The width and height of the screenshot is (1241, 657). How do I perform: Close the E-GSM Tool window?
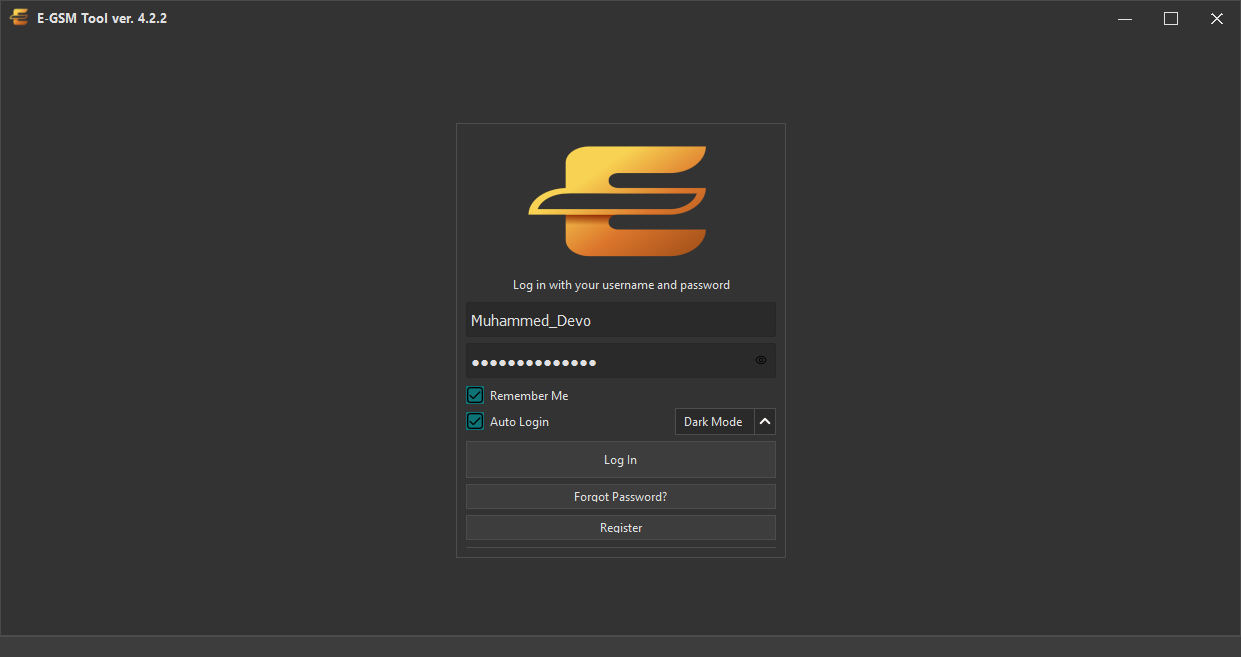[x=1217, y=18]
